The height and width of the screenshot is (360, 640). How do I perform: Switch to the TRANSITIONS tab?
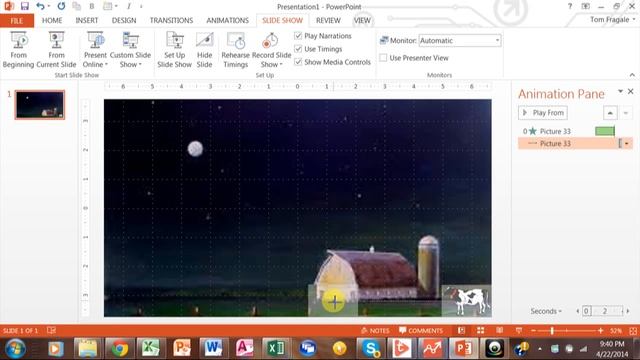(x=171, y=20)
